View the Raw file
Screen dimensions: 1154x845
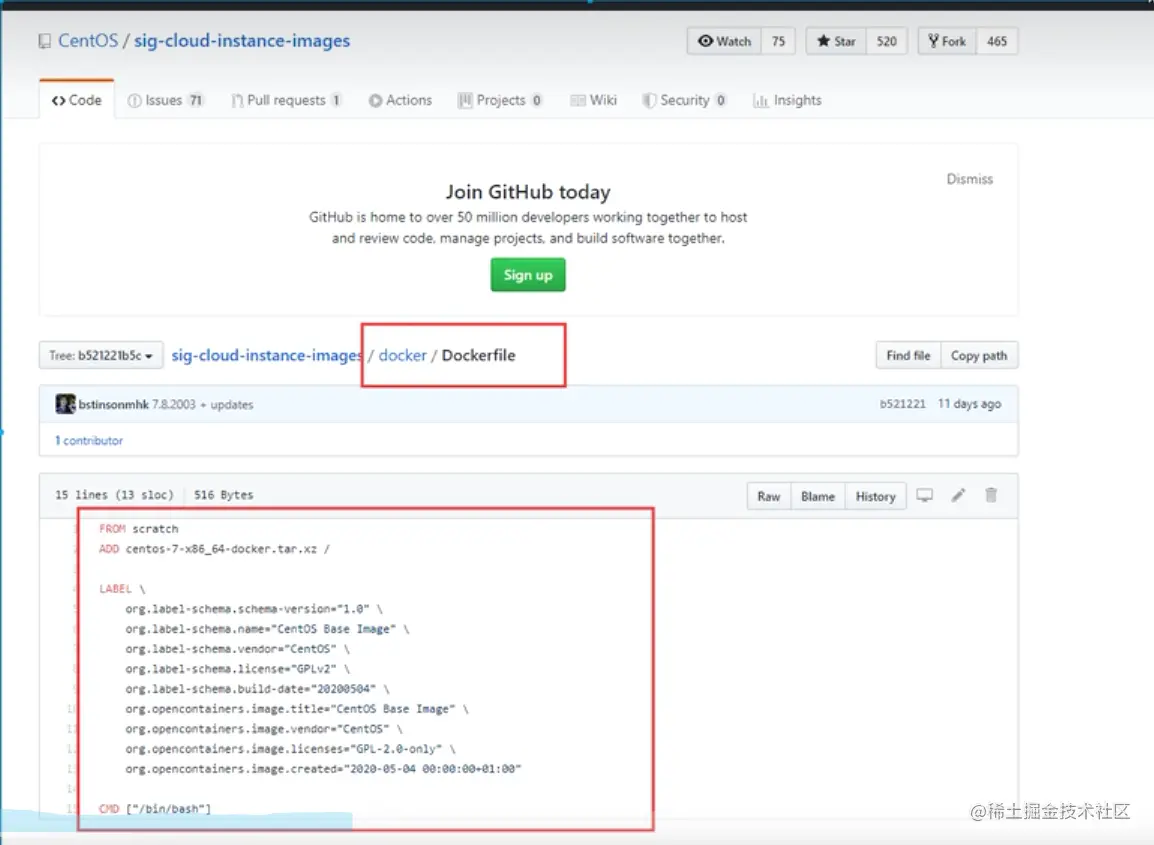pos(768,496)
